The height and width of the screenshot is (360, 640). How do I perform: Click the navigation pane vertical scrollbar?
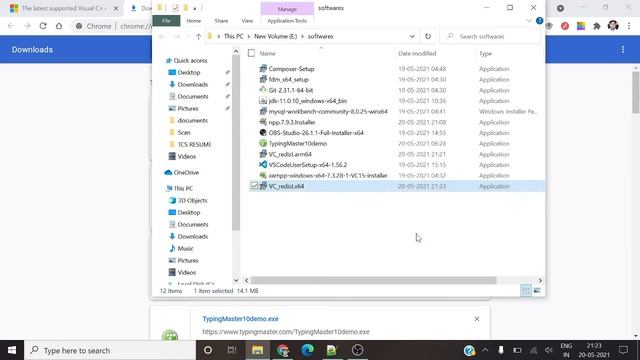coord(236,143)
